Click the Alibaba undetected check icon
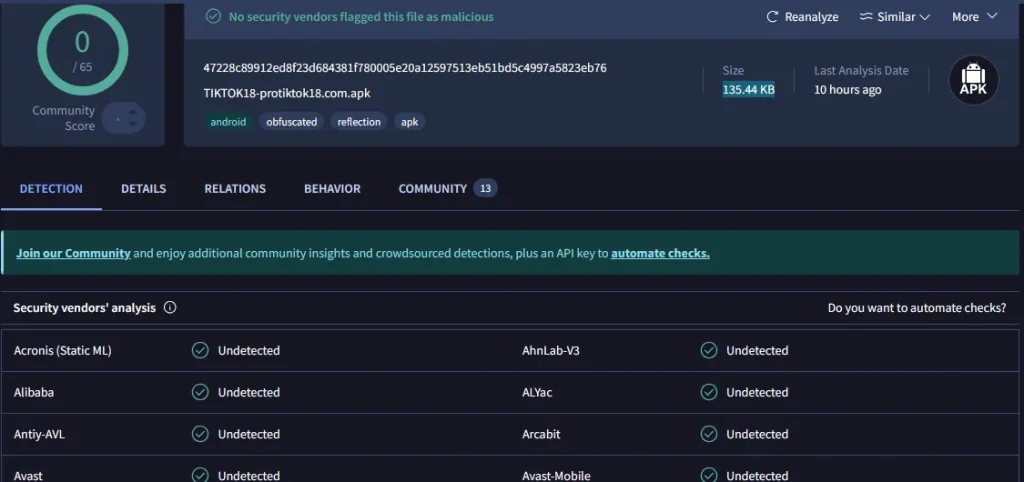The height and width of the screenshot is (482, 1024). pos(200,393)
